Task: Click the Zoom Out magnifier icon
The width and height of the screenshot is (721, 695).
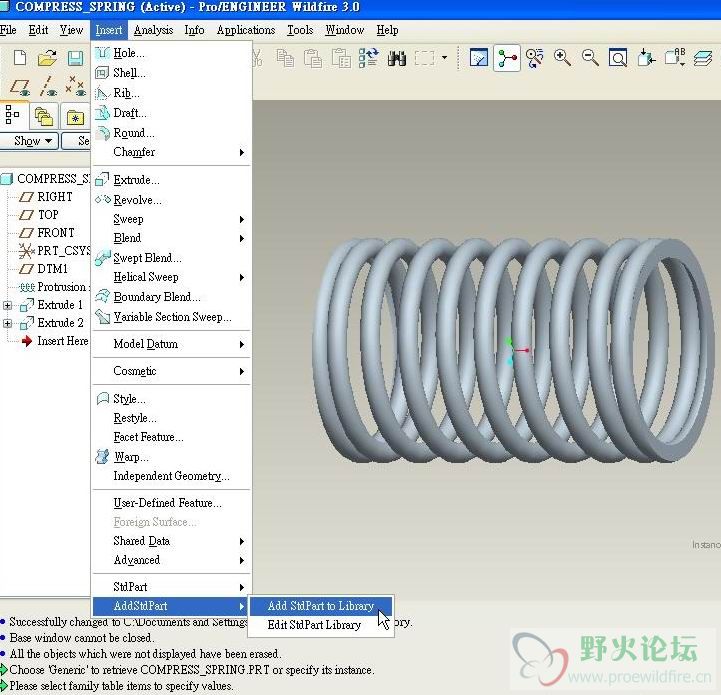Action: tap(590, 58)
